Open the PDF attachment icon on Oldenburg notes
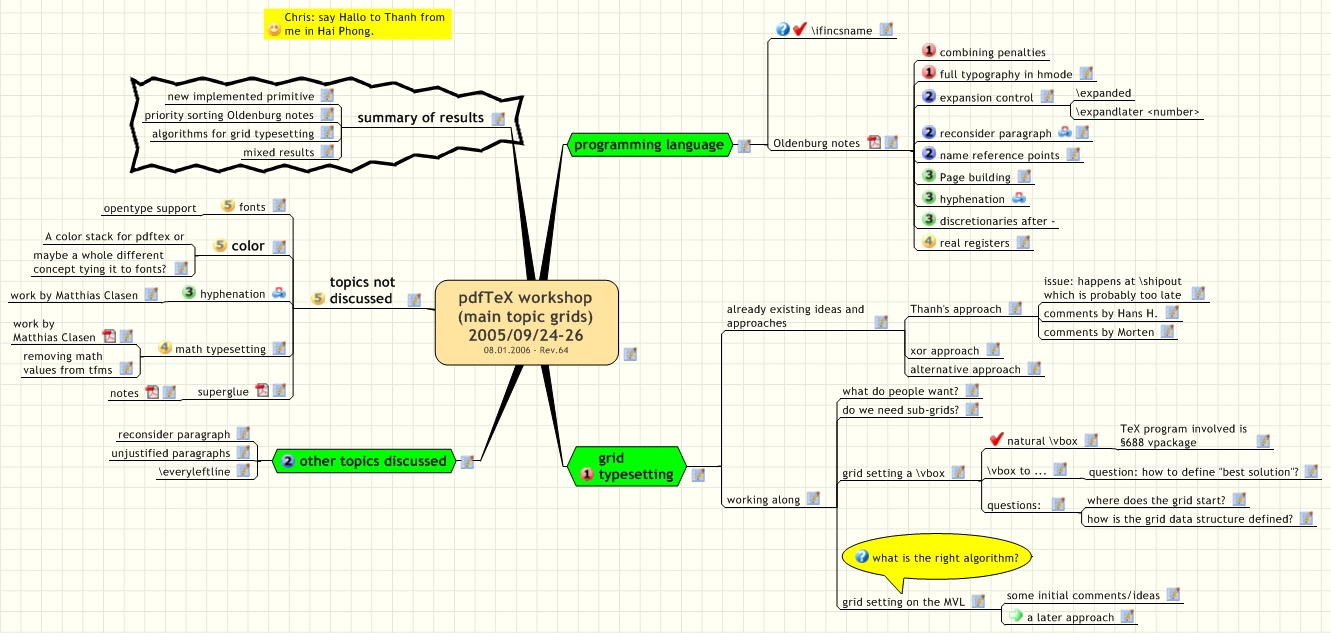This screenshot has width=1331, height=633. pos(873,143)
